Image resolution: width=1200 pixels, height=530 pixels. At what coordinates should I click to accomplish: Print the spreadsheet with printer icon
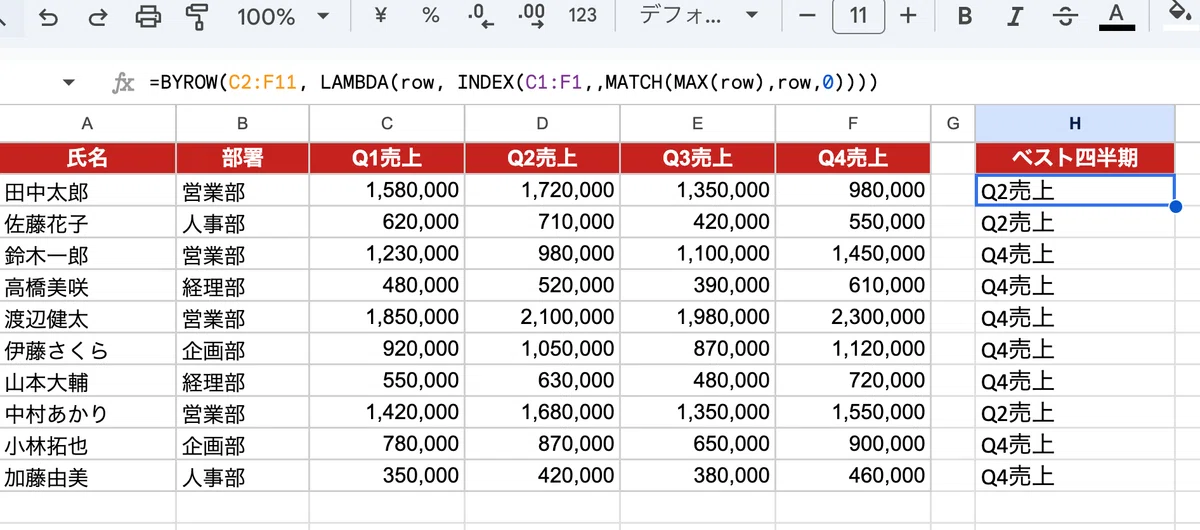tap(148, 16)
